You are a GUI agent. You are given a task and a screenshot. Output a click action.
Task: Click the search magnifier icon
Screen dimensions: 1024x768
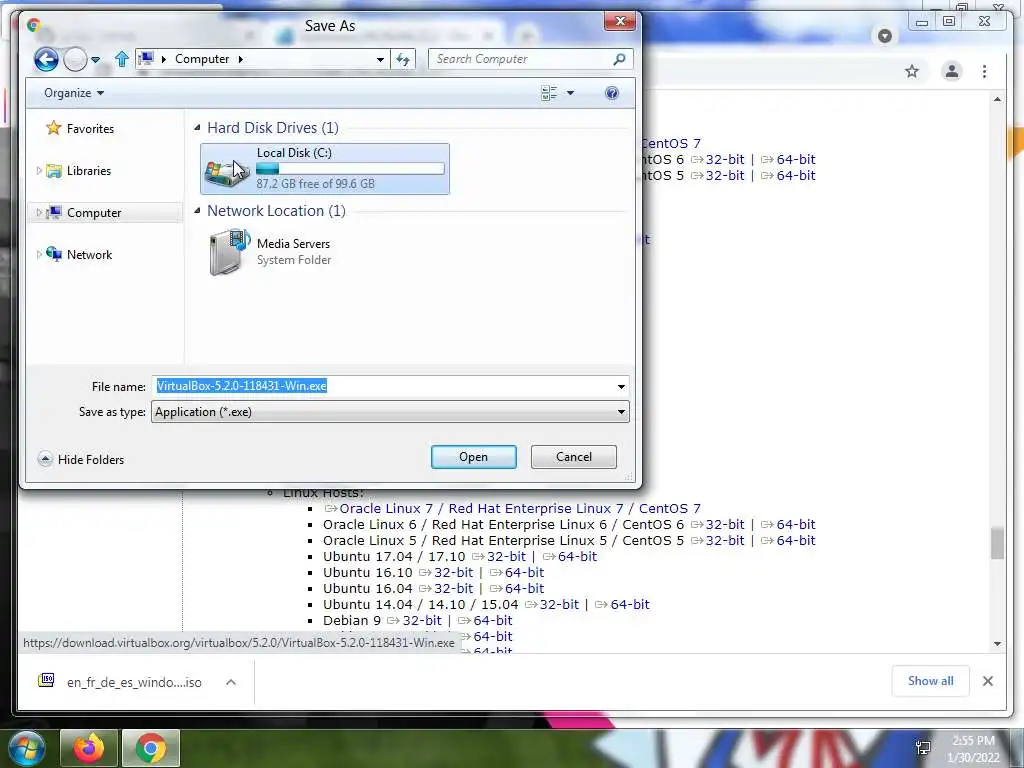pyautogui.click(x=619, y=59)
